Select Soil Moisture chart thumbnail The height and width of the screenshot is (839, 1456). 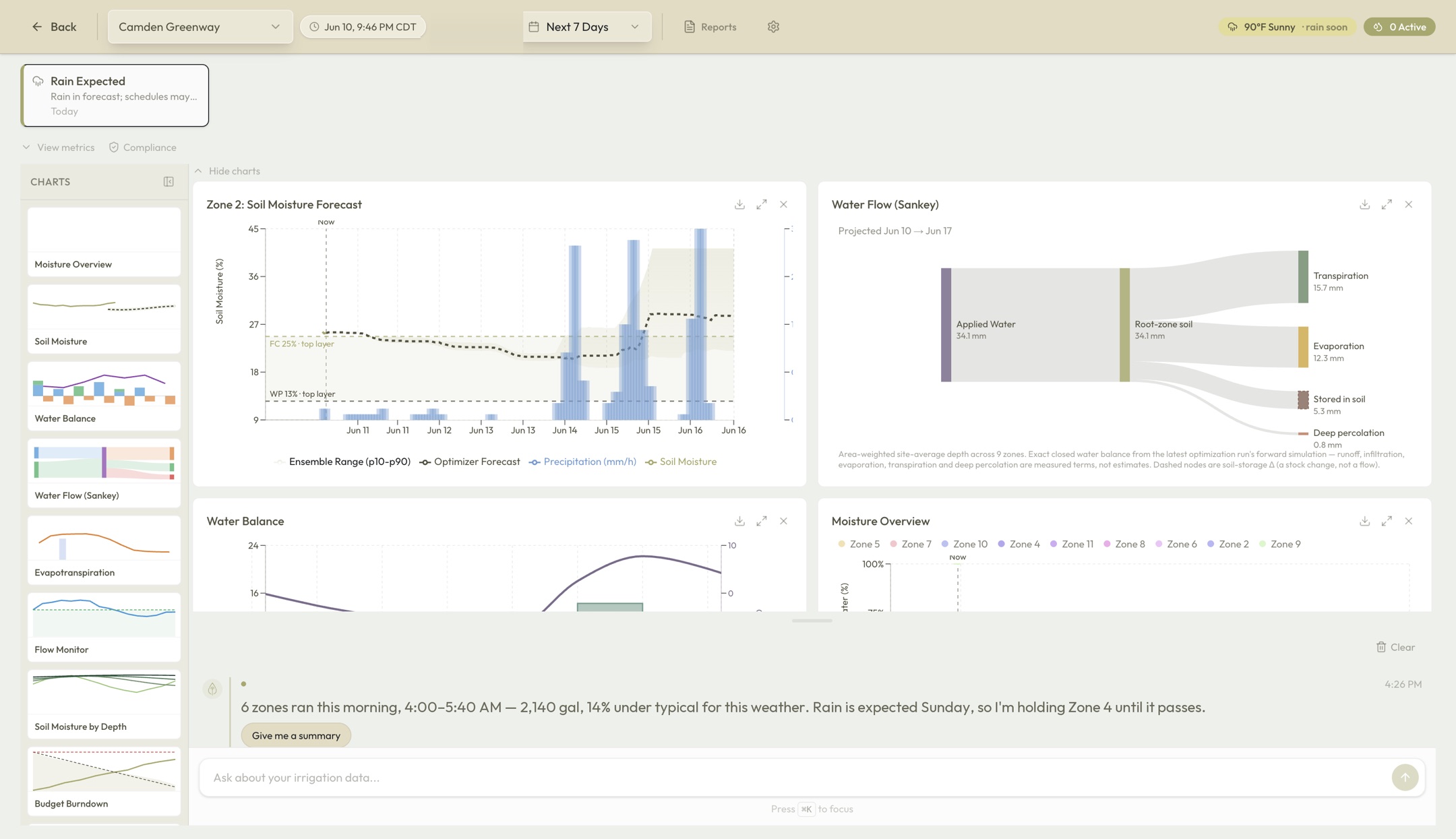[104, 319]
